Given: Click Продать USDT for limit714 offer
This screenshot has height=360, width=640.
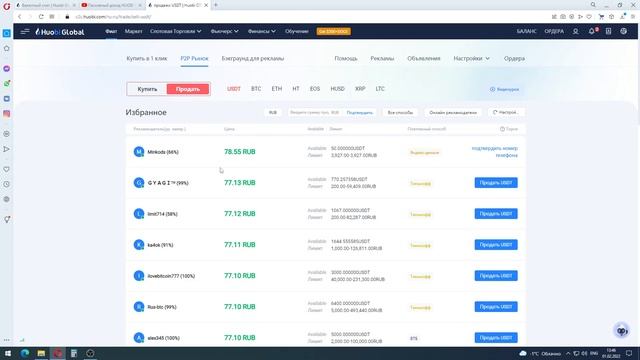Looking at the screenshot, I should (496, 214).
